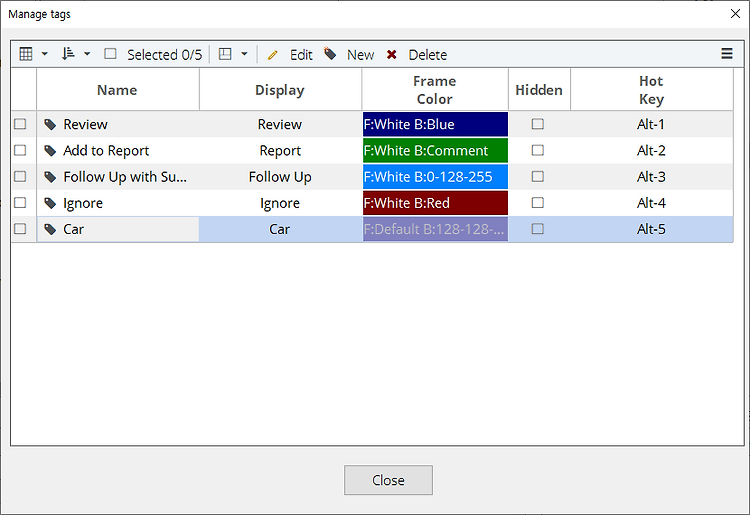Close the Manage tags dialog window
The width and height of the screenshot is (750, 515).
pyautogui.click(x=735, y=14)
